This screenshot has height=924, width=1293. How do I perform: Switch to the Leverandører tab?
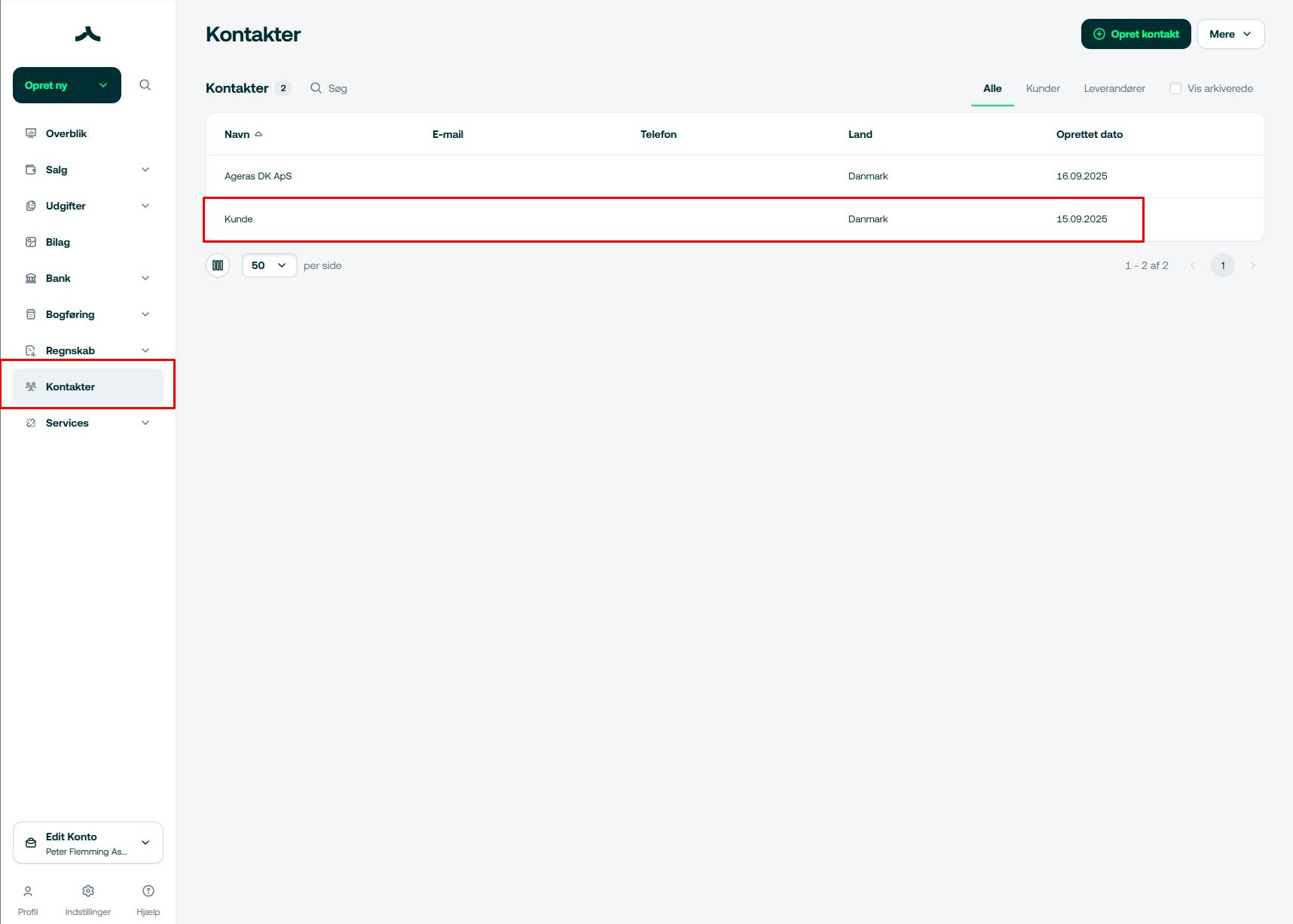pos(1114,88)
